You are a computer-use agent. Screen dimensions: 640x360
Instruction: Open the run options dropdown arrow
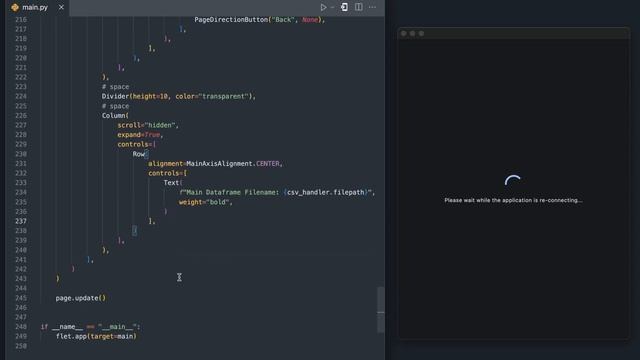pos(332,7)
